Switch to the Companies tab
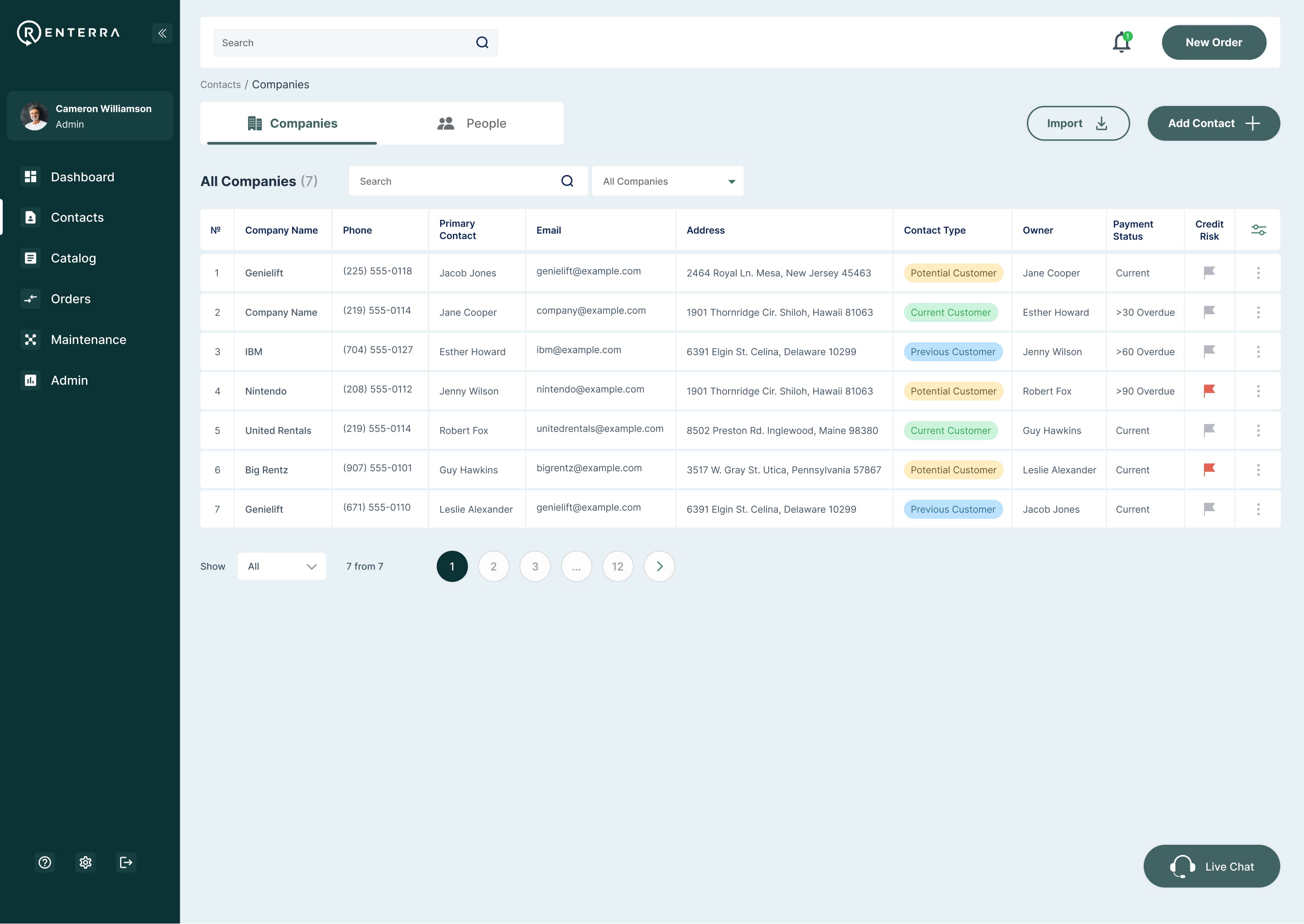The width and height of the screenshot is (1304, 924). pos(292,124)
